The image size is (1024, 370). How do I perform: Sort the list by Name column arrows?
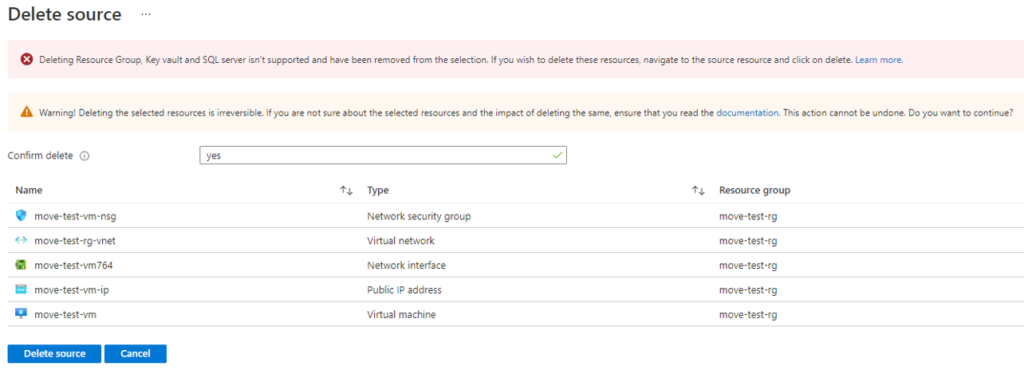tap(346, 191)
